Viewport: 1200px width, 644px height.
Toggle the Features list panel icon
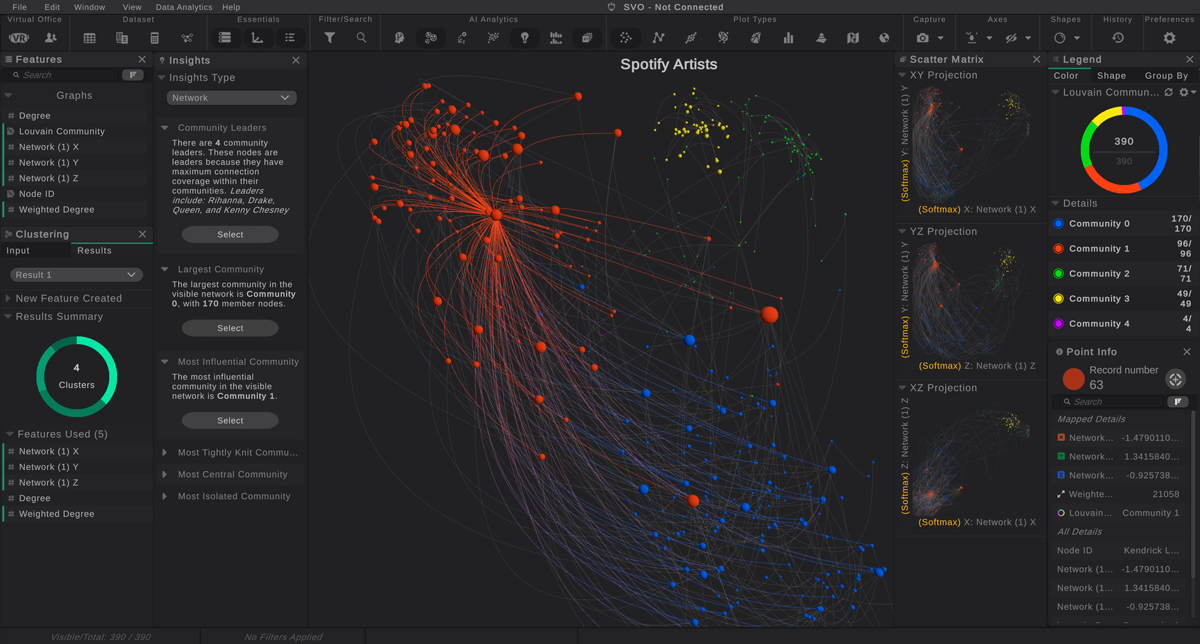pos(225,38)
